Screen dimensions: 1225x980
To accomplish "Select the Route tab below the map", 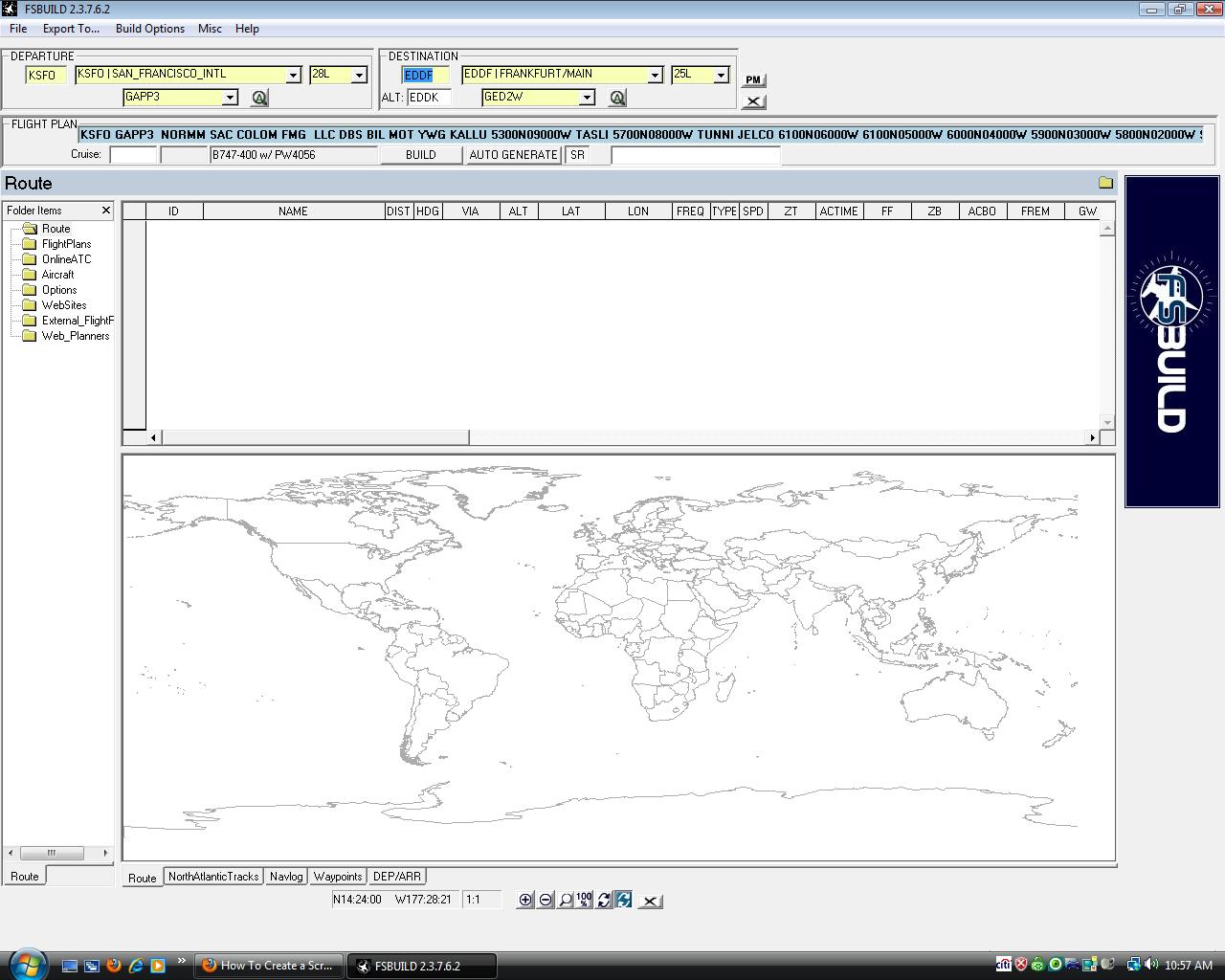I will [x=142, y=878].
